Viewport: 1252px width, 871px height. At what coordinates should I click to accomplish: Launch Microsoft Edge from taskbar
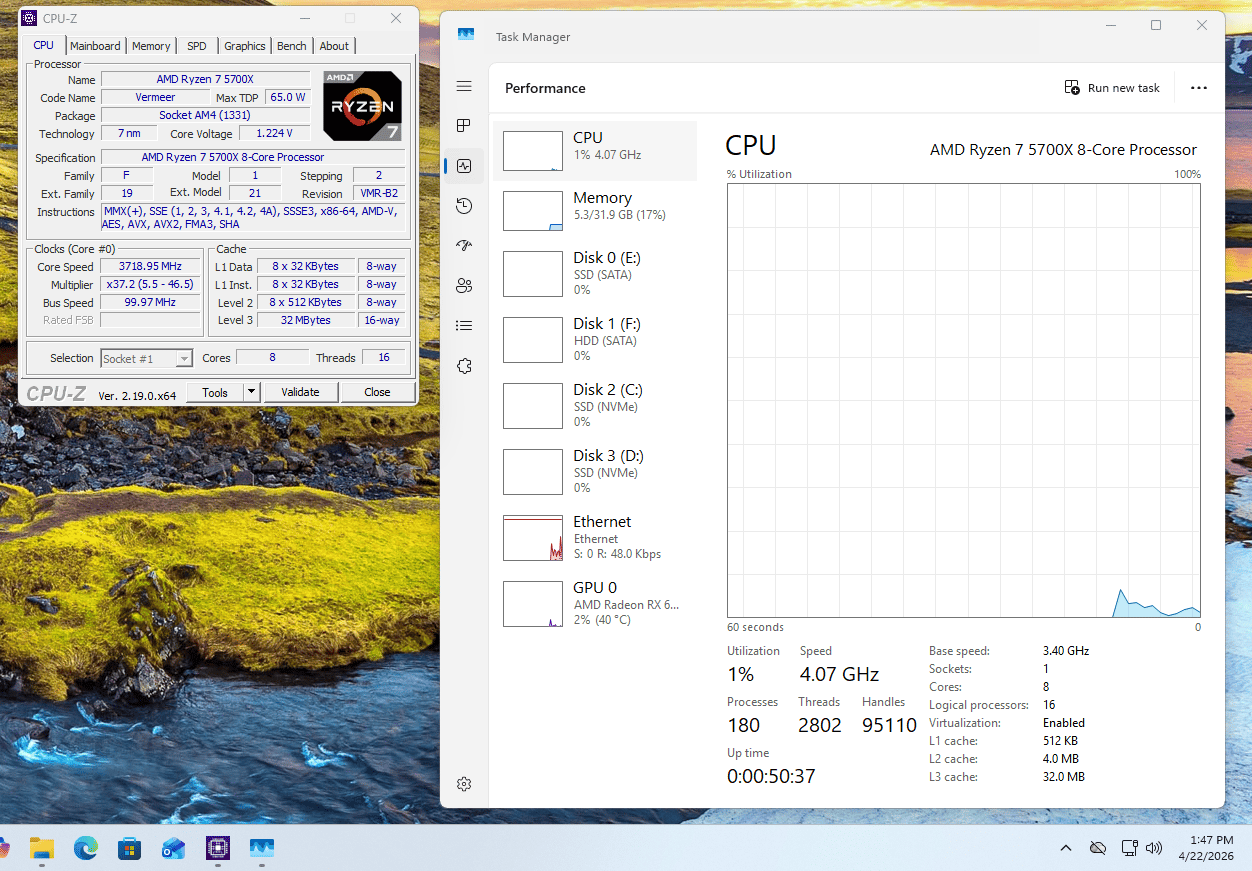[x=86, y=849]
